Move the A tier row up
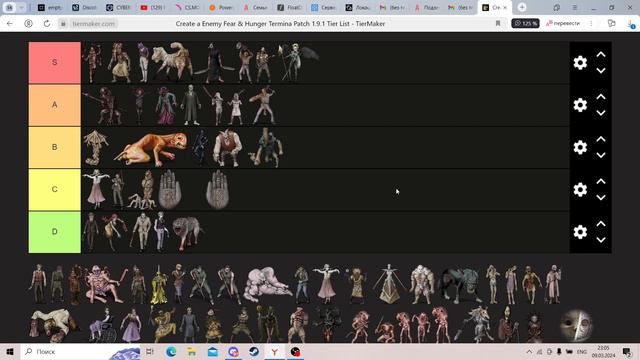Screen dimensions: 640x360 tap(601, 97)
